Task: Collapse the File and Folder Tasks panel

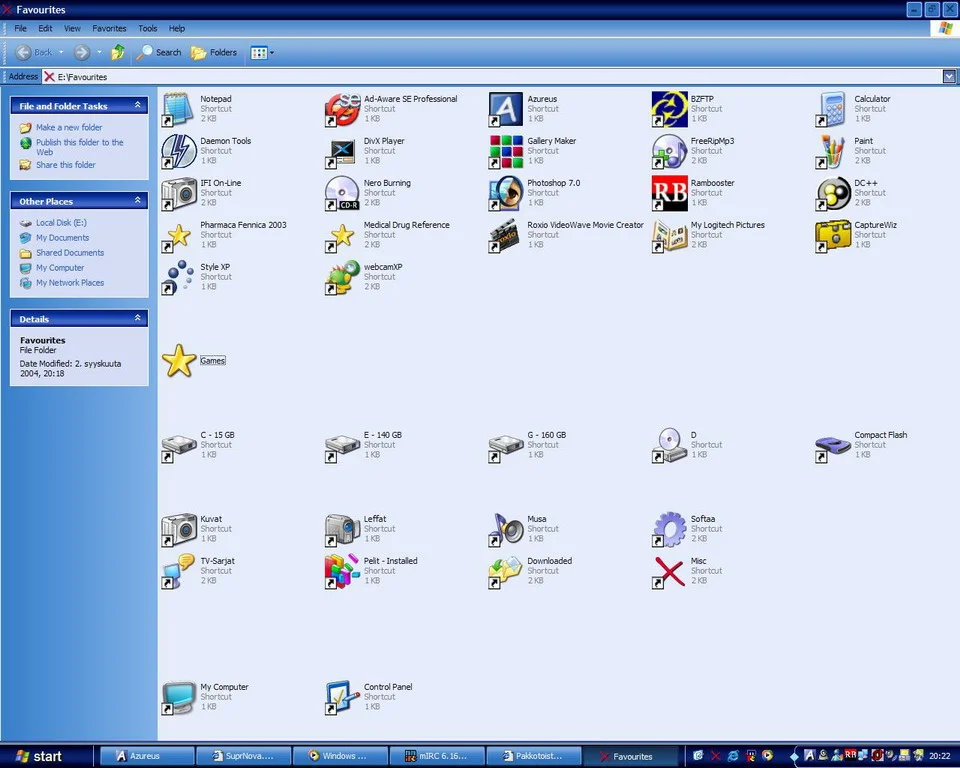Action: (x=138, y=106)
